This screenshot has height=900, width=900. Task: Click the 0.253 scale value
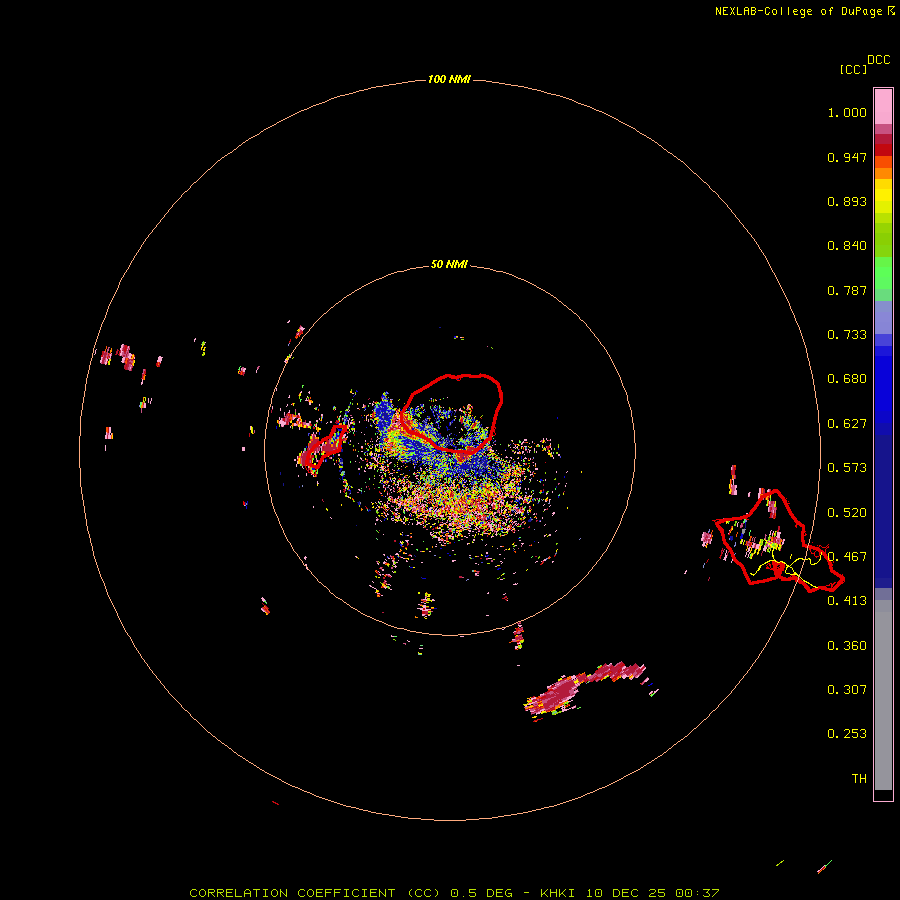point(847,734)
